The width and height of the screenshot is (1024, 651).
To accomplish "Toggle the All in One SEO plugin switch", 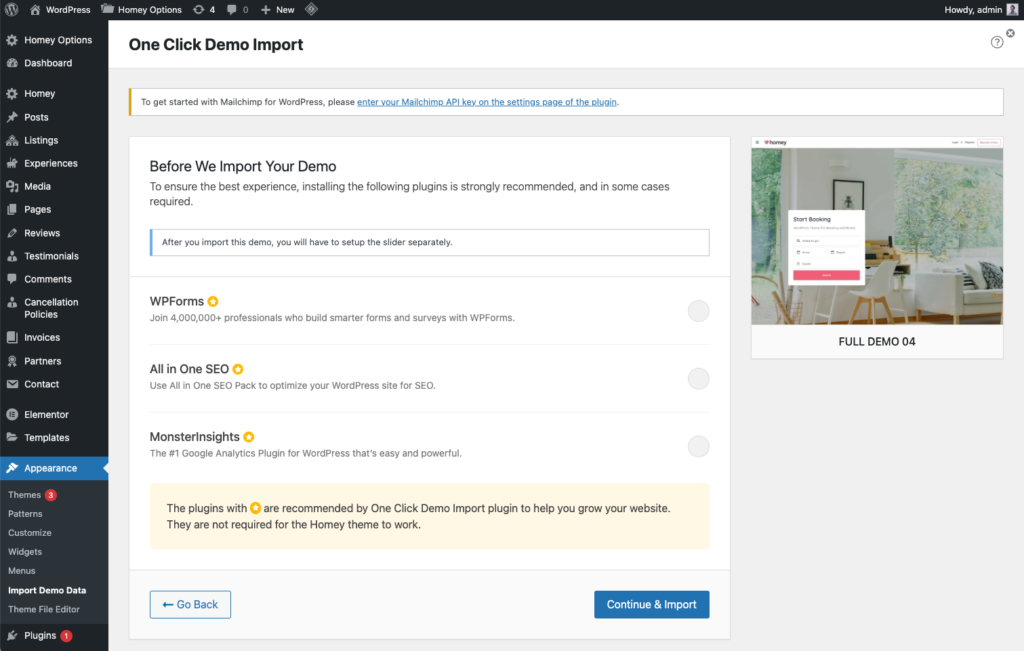I will click(x=698, y=379).
